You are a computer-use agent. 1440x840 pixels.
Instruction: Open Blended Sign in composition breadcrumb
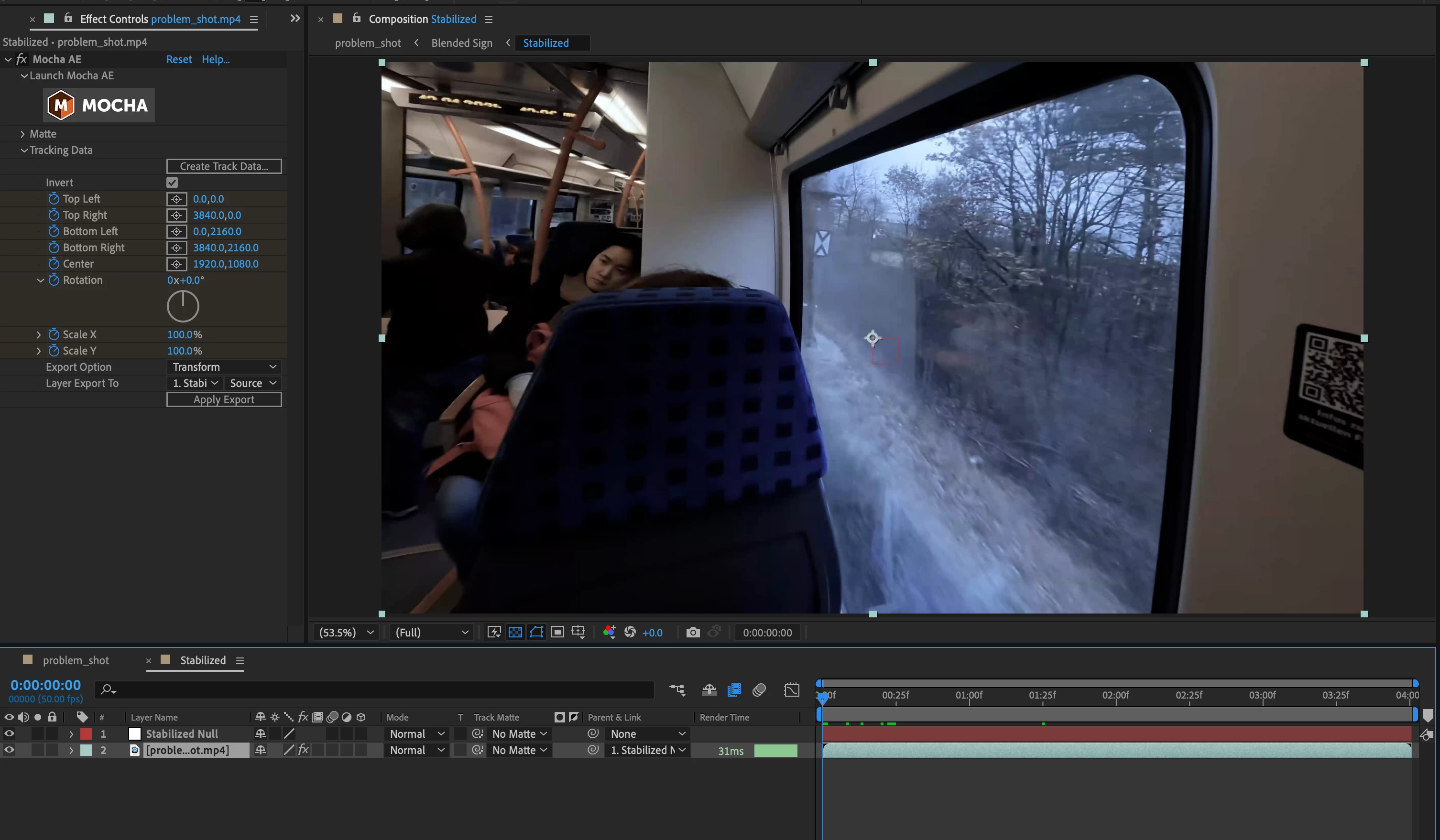pyautogui.click(x=461, y=43)
